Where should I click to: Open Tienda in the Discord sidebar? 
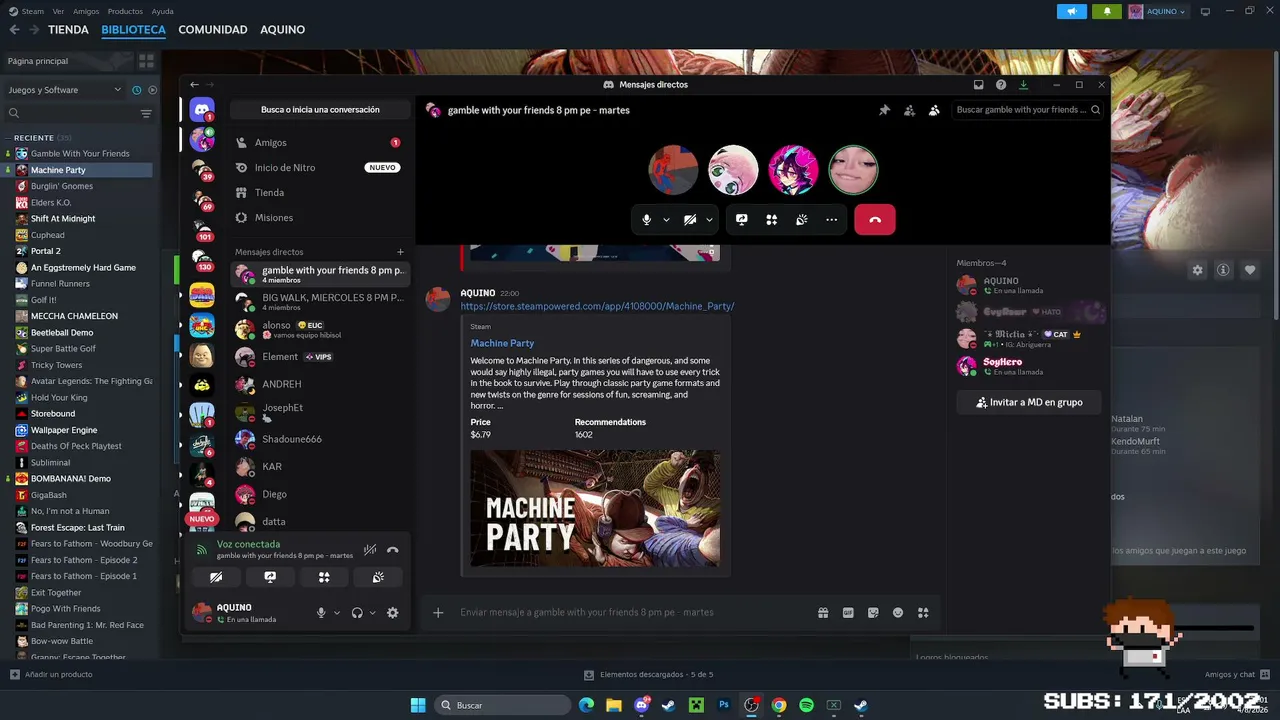point(320,193)
